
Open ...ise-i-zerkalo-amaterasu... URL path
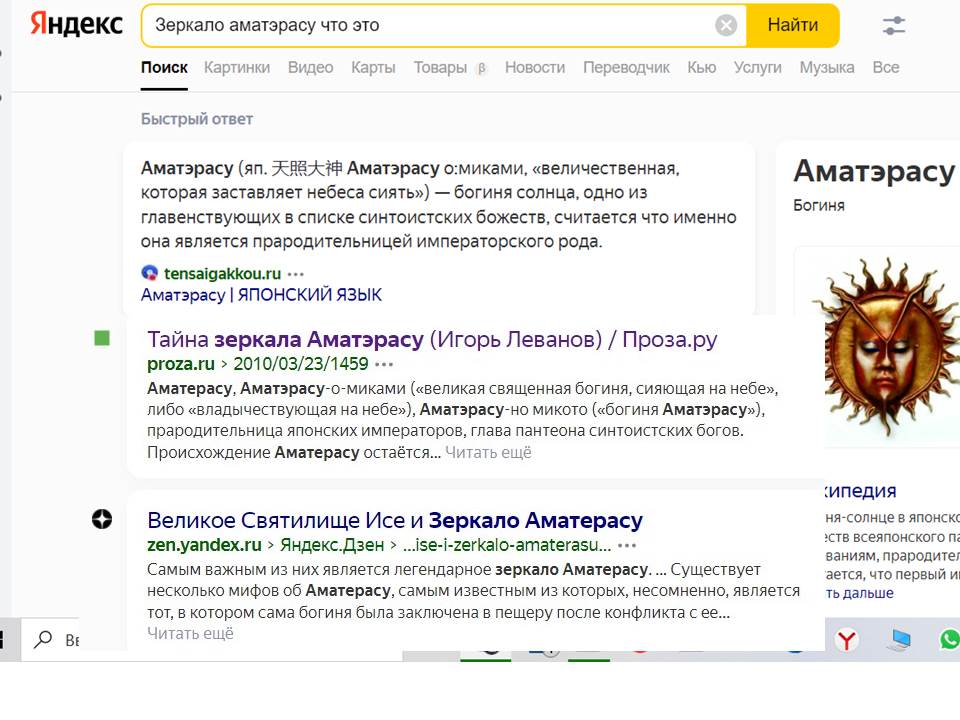click(x=506, y=545)
